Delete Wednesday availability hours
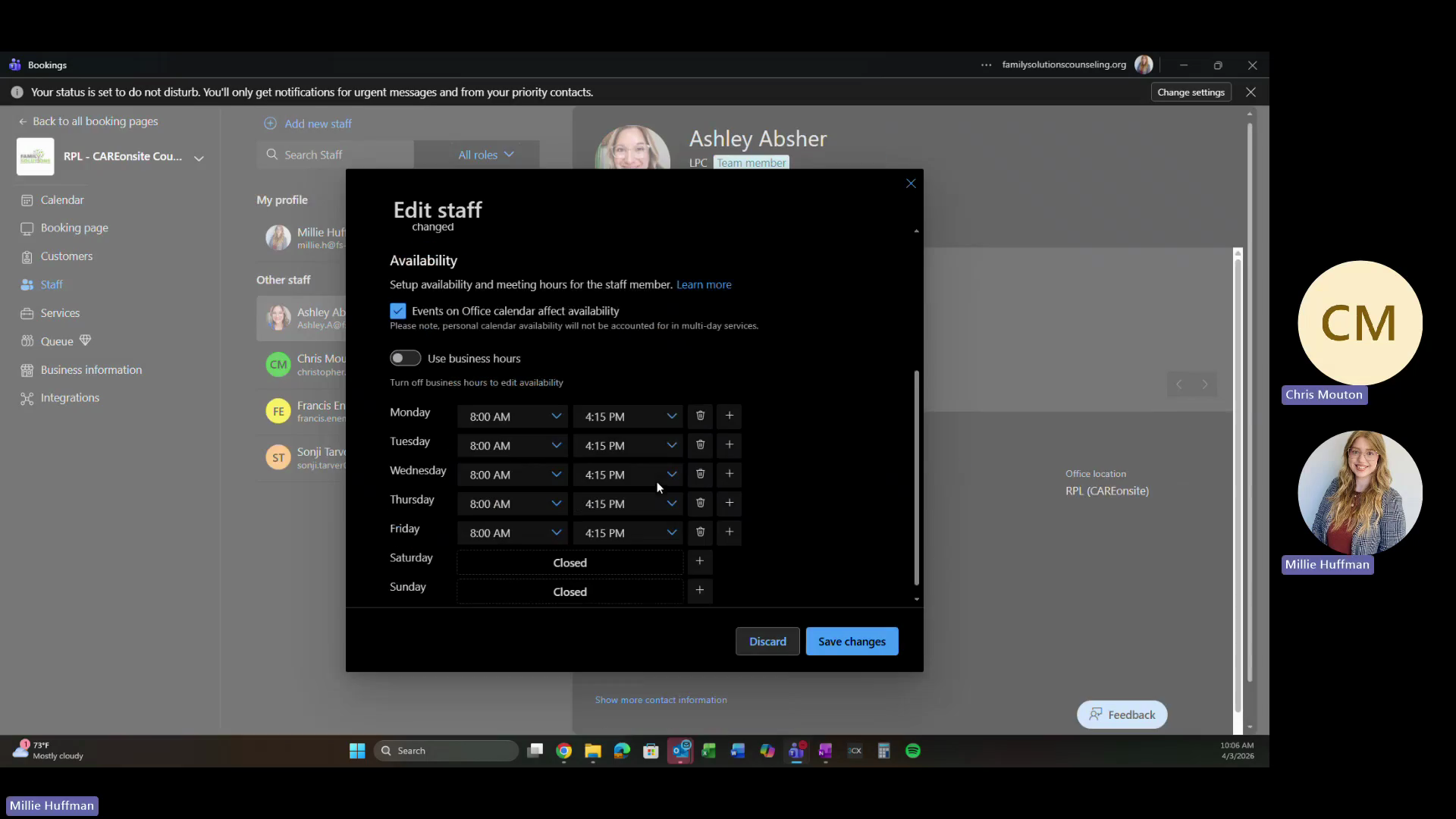Screen dimensions: 1456x819 700,474
